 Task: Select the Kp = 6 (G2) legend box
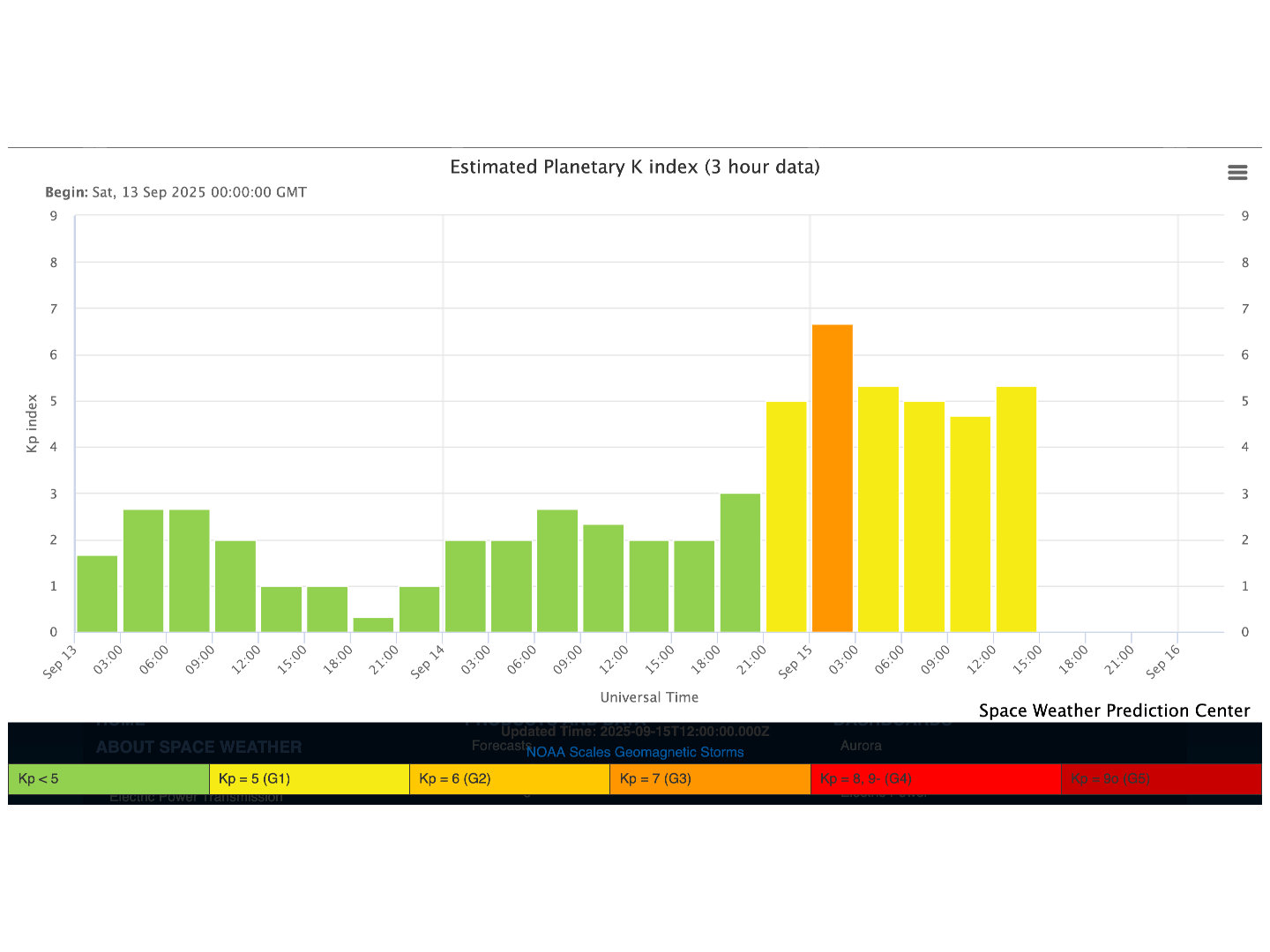coord(509,779)
